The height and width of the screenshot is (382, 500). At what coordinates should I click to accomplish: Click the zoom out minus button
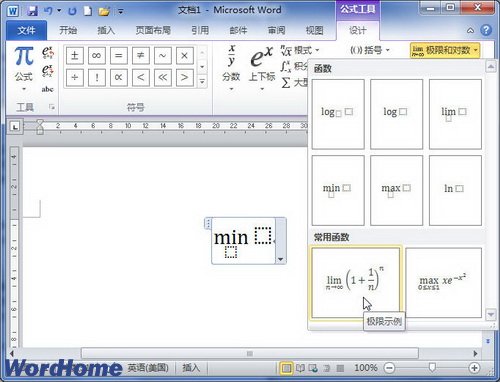389,368
